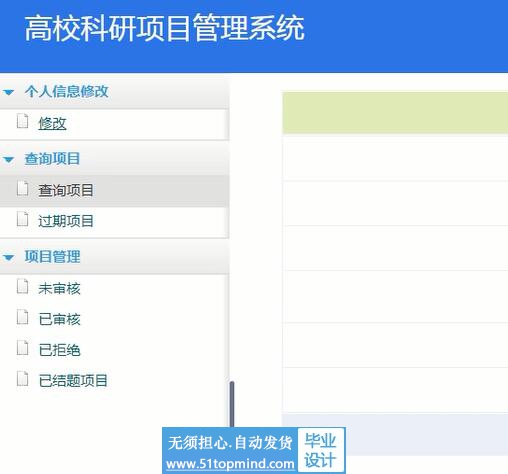Collapse the 个人信息修改 section arrow
Viewport: 508px width, 474px height.
pos(9,92)
